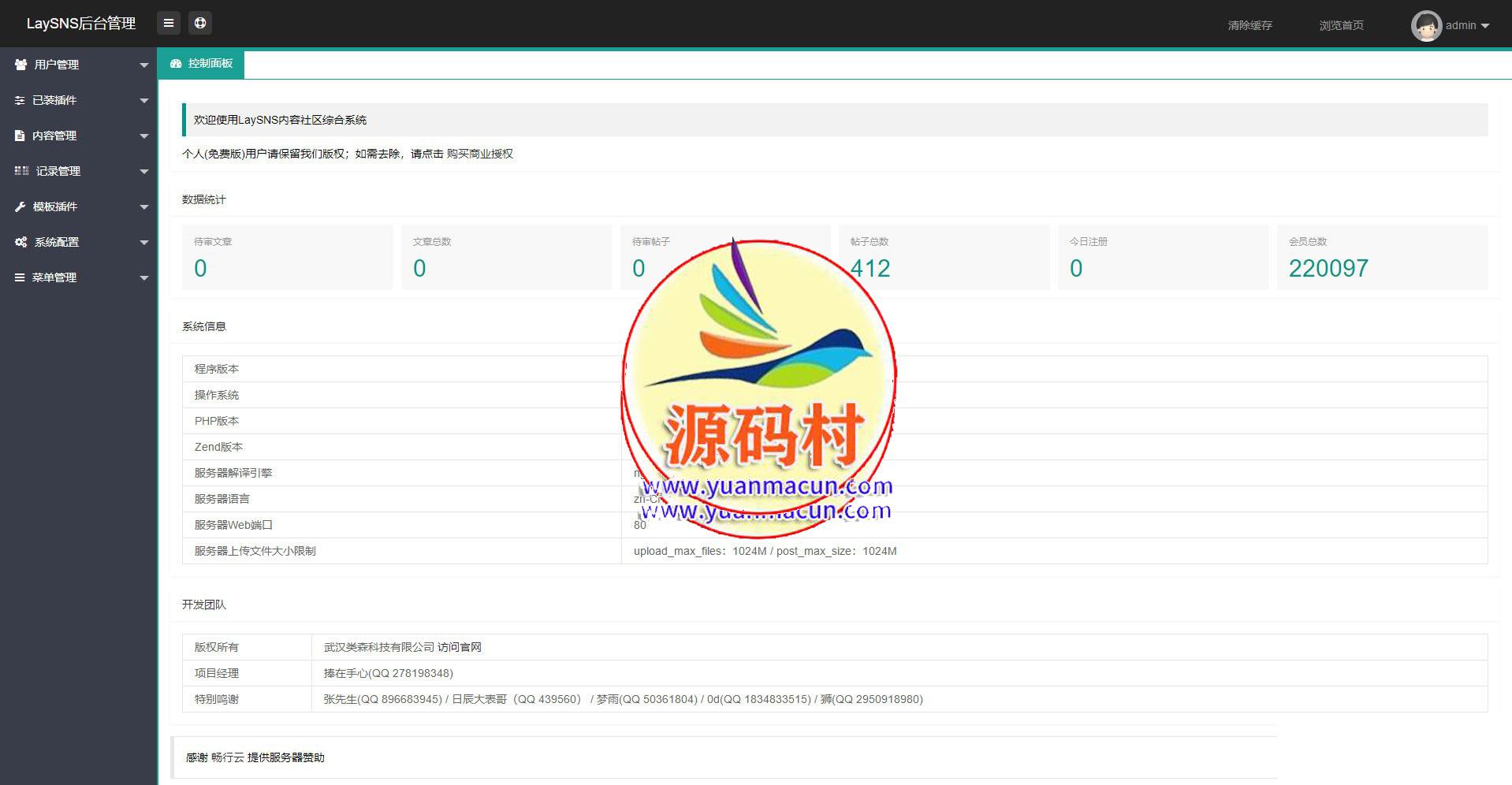Expand the 已装插件 menu arrow

point(143,101)
